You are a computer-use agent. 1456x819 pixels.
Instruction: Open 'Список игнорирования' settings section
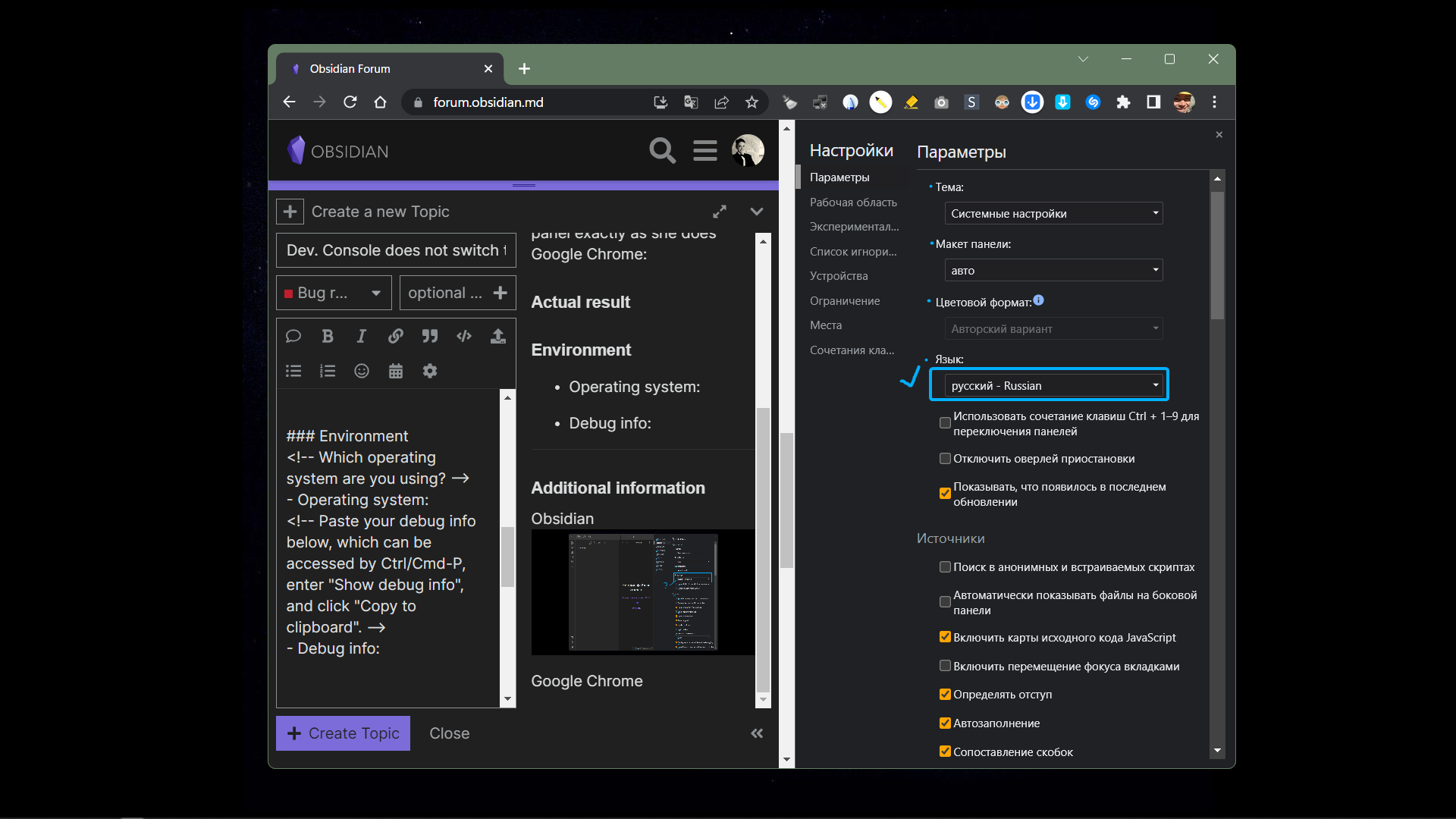853,252
